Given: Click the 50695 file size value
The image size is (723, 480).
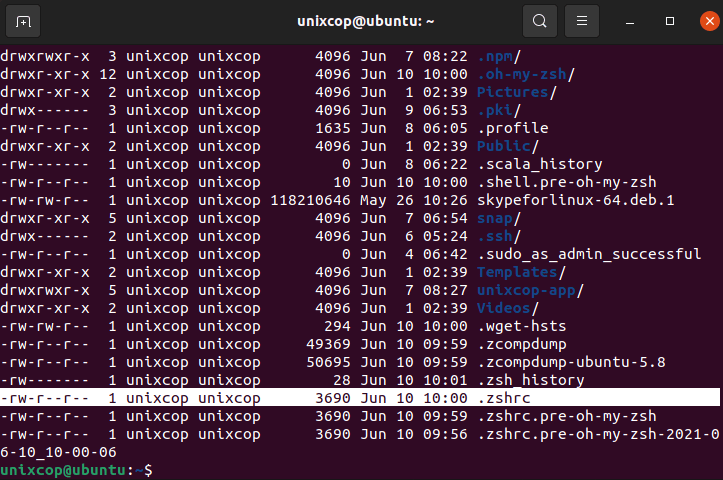Looking at the screenshot, I should click(328, 362).
